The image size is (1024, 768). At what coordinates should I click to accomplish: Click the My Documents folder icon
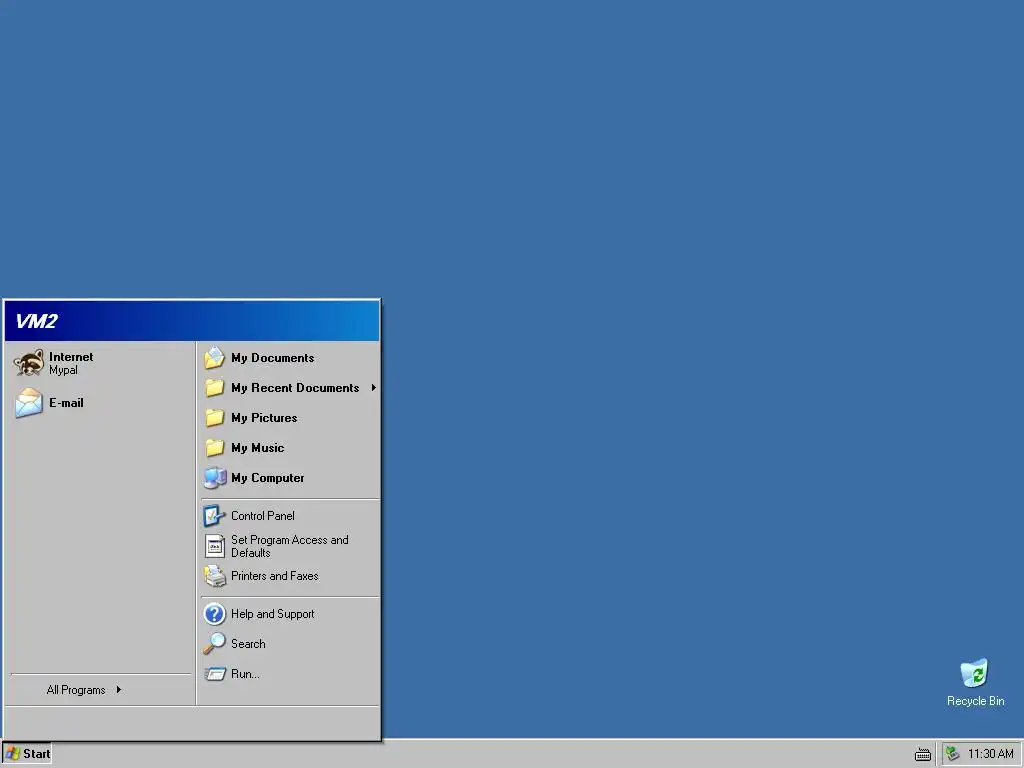pos(214,358)
